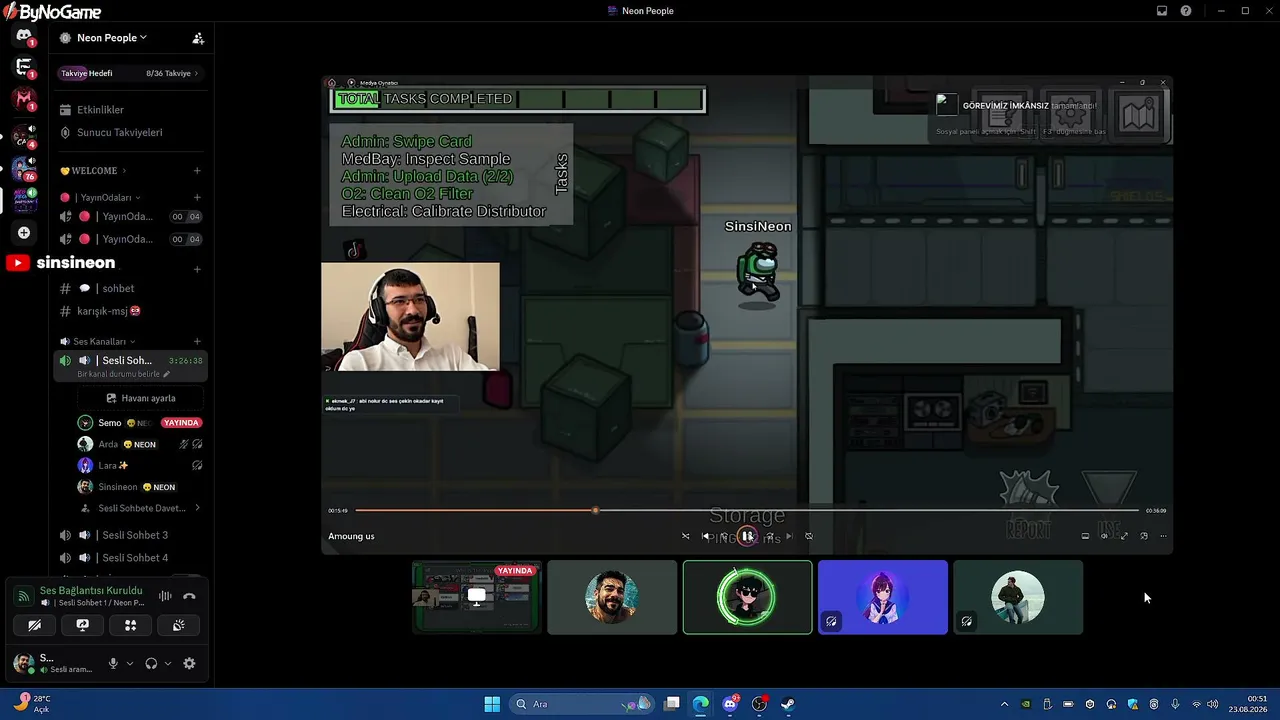Open Microsoft Edge from taskbar

701,704
